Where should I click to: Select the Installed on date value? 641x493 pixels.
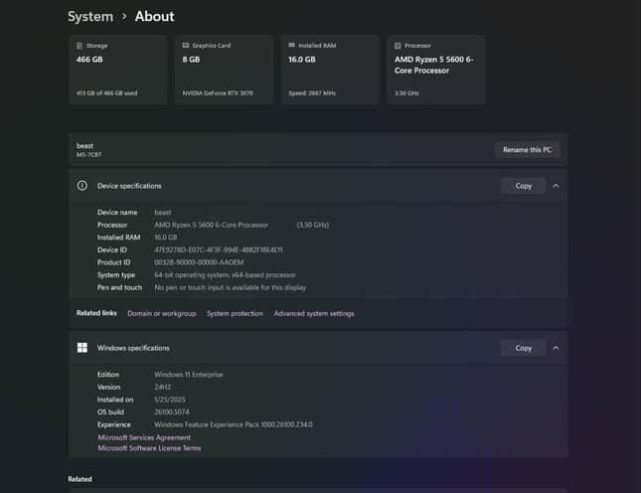[x=170, y=399]
